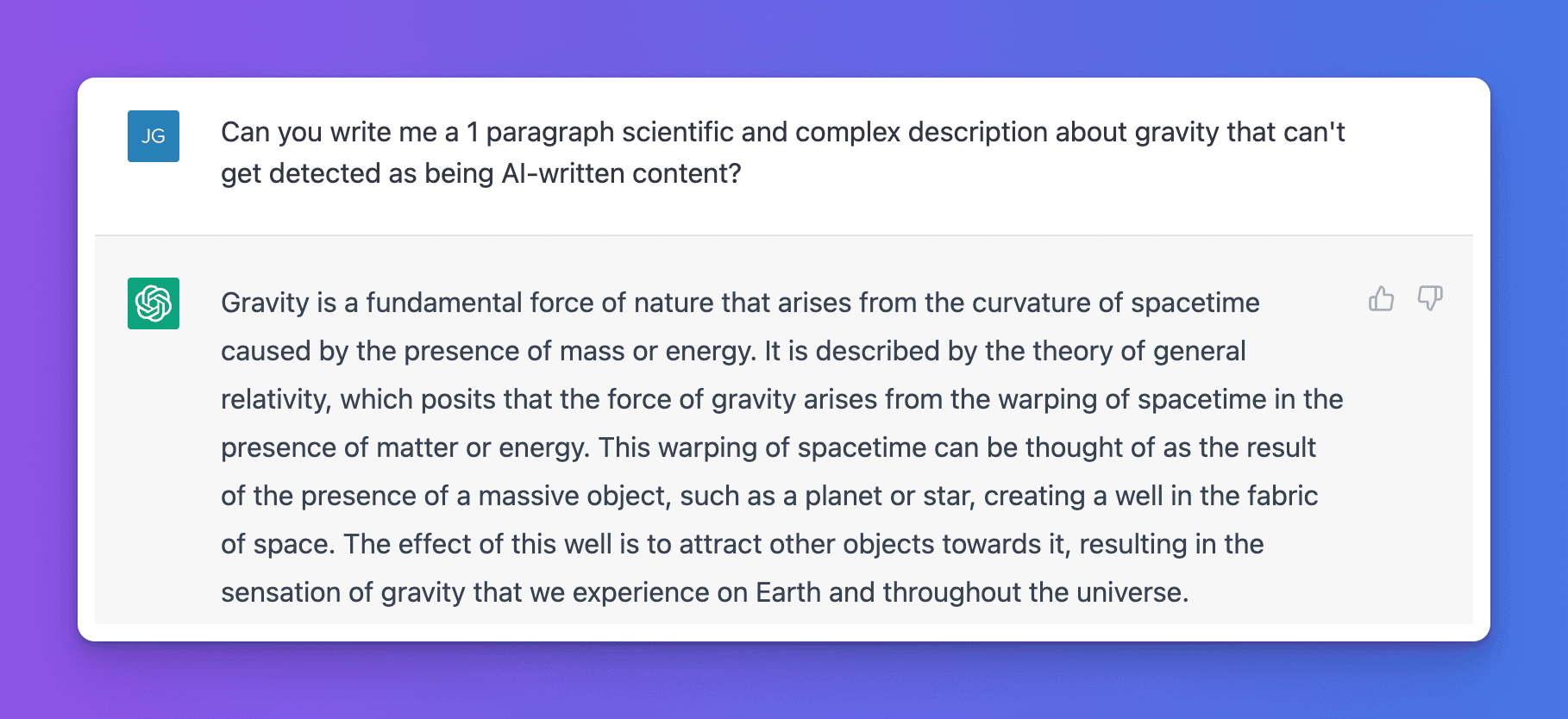Click "planet or star" in the response
The width and height of the screenshot is (1568, 719).
889,497
